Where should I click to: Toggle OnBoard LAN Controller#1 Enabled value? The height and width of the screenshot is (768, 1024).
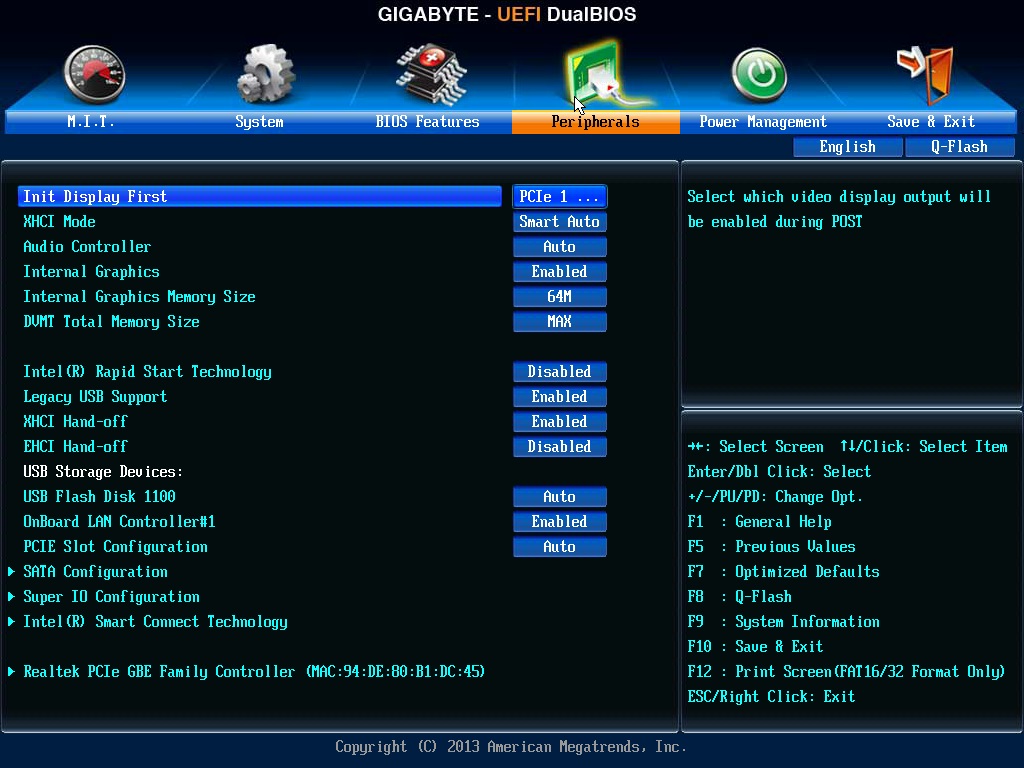(560, 522)
